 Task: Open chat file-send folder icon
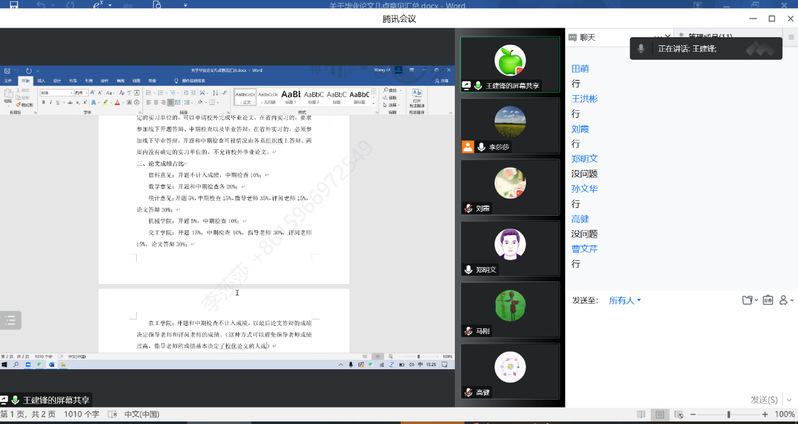pyautogui.click(x=748, y=300)
